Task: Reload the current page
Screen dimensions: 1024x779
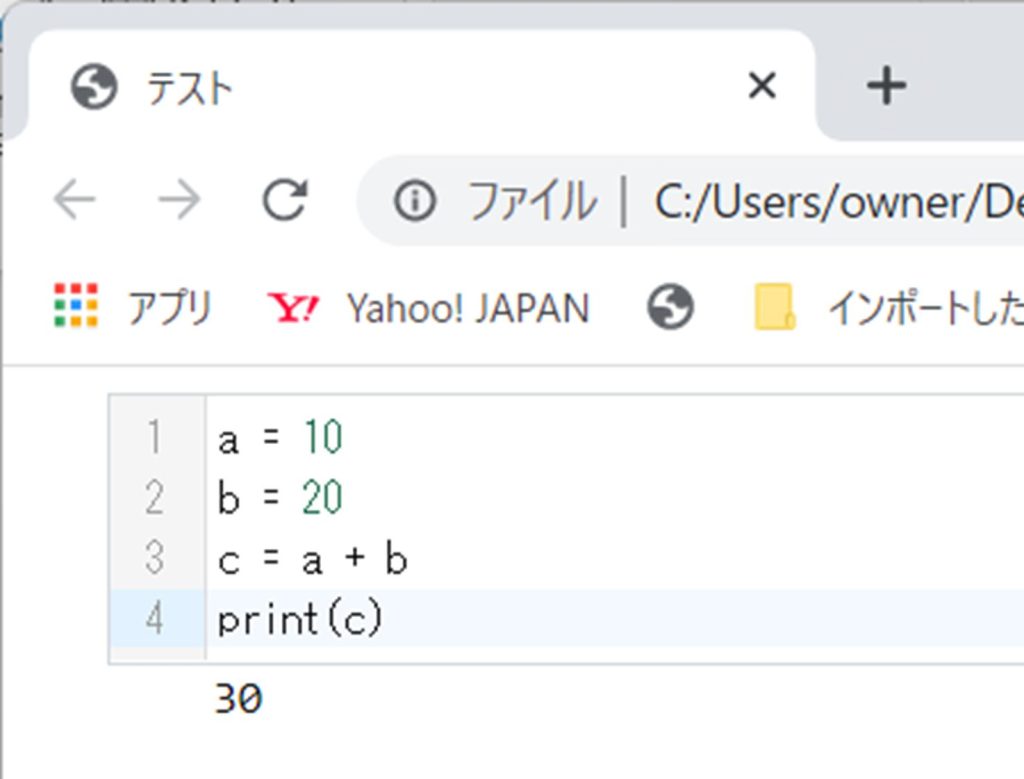Action: (284, 201)
